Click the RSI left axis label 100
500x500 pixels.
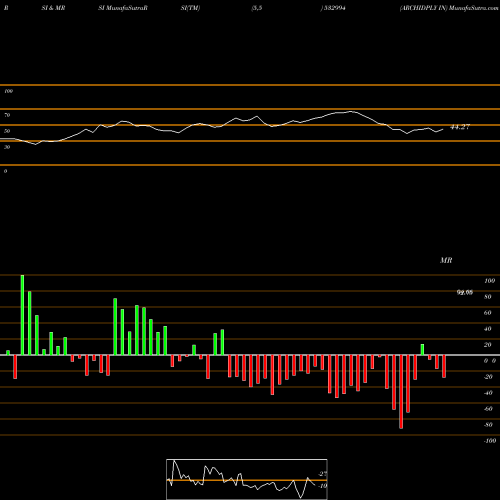point(8,91)
